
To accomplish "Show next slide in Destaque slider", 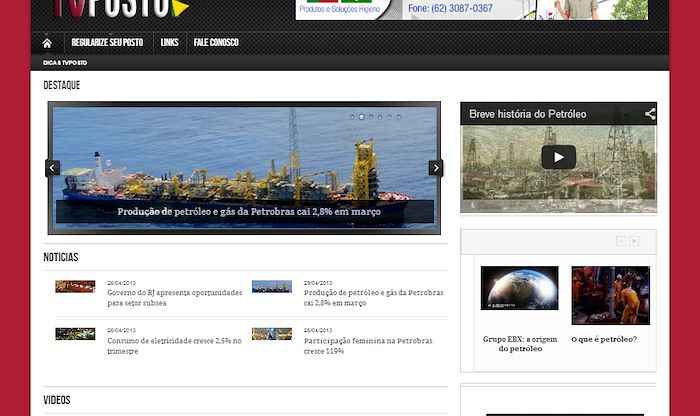I will click(436, 168).
